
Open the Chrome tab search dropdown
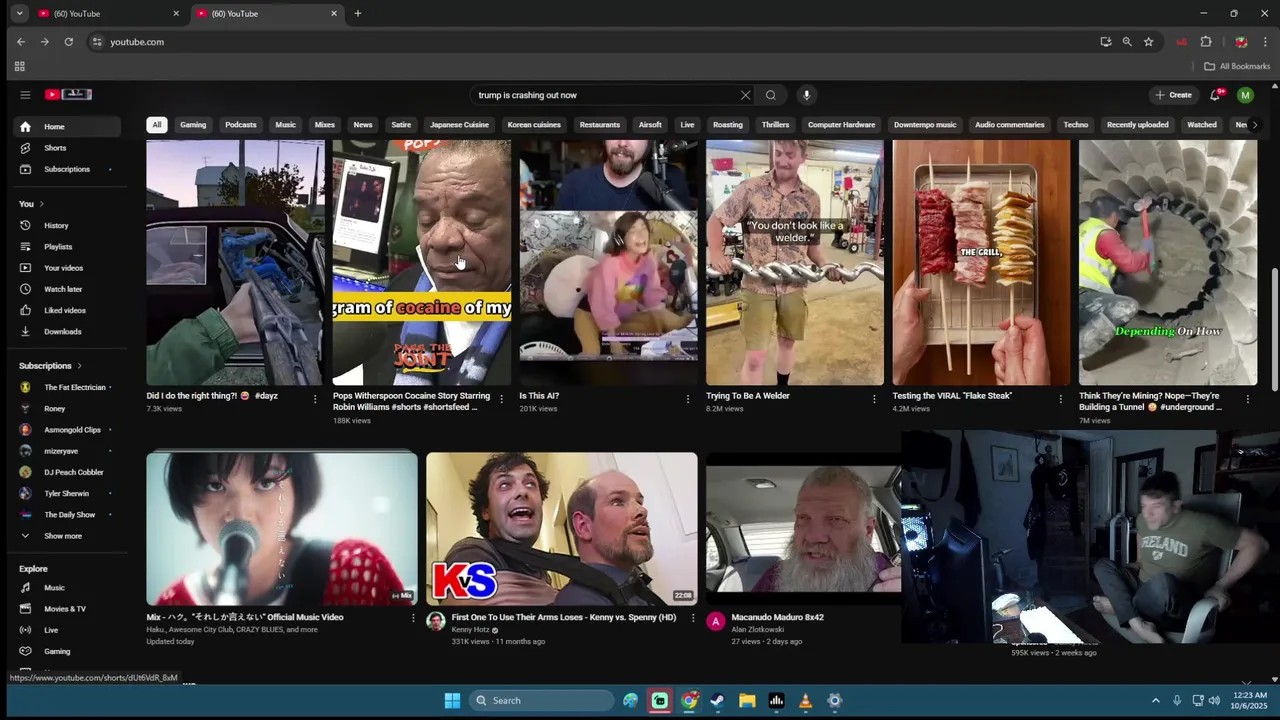pos(19,14)
